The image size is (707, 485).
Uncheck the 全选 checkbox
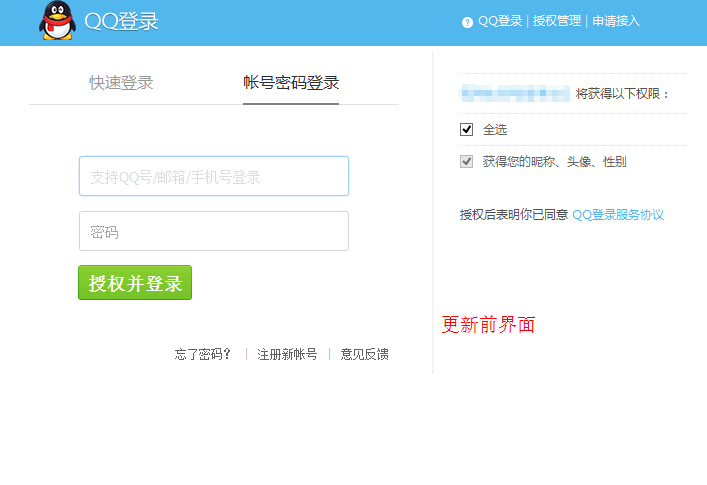click(466, 130)
